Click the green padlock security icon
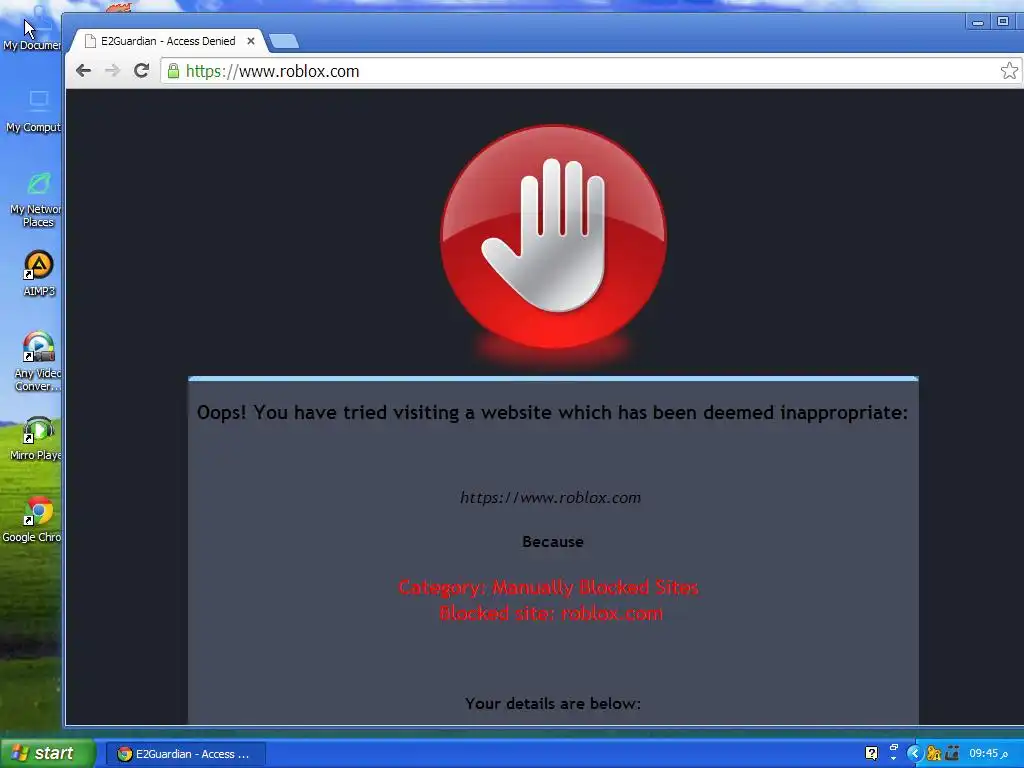Viewport: 1024px width, 768px height. [173, 71]
